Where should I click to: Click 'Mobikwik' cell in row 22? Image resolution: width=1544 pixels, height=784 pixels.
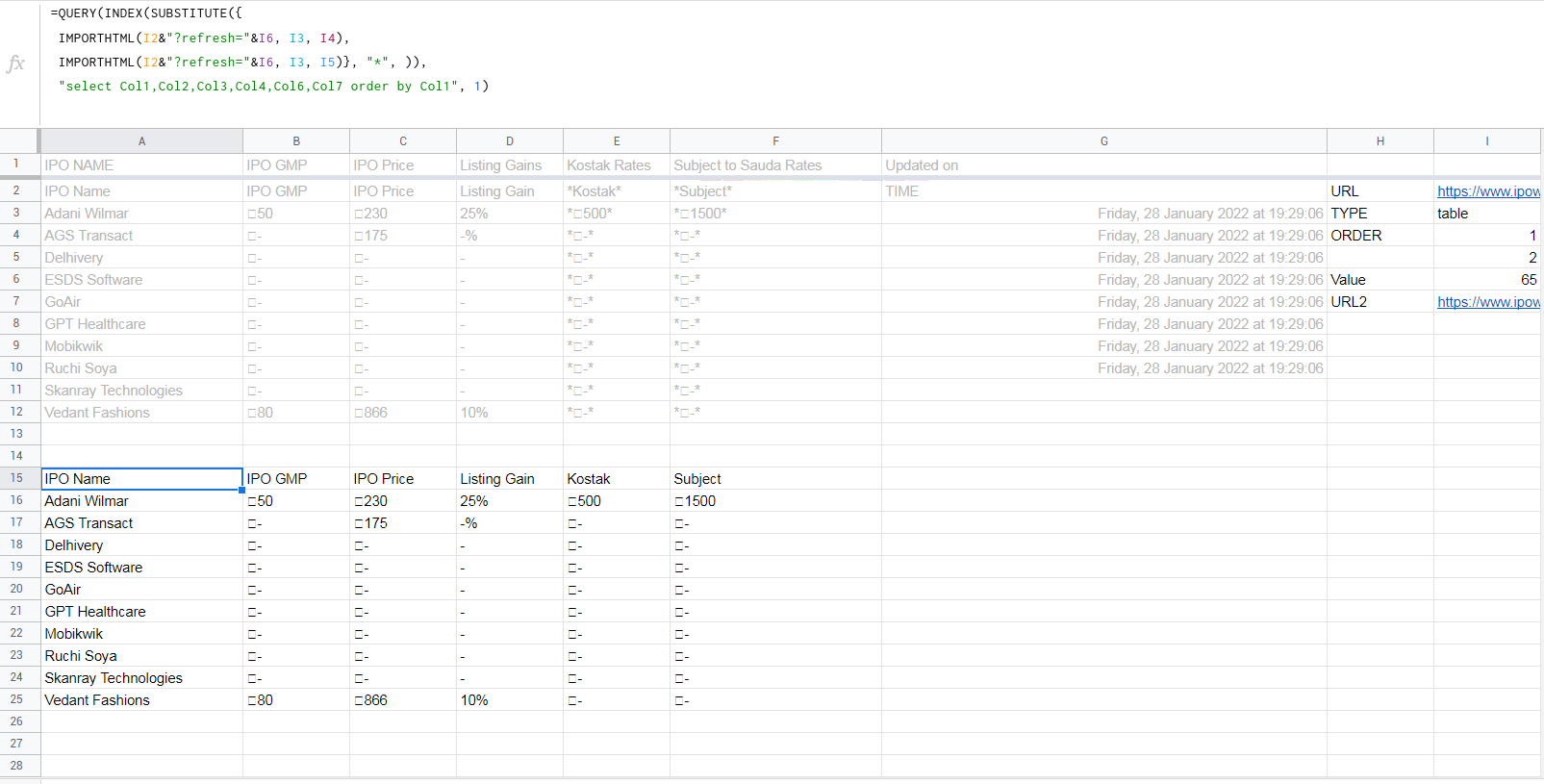[x=141, y=634]
